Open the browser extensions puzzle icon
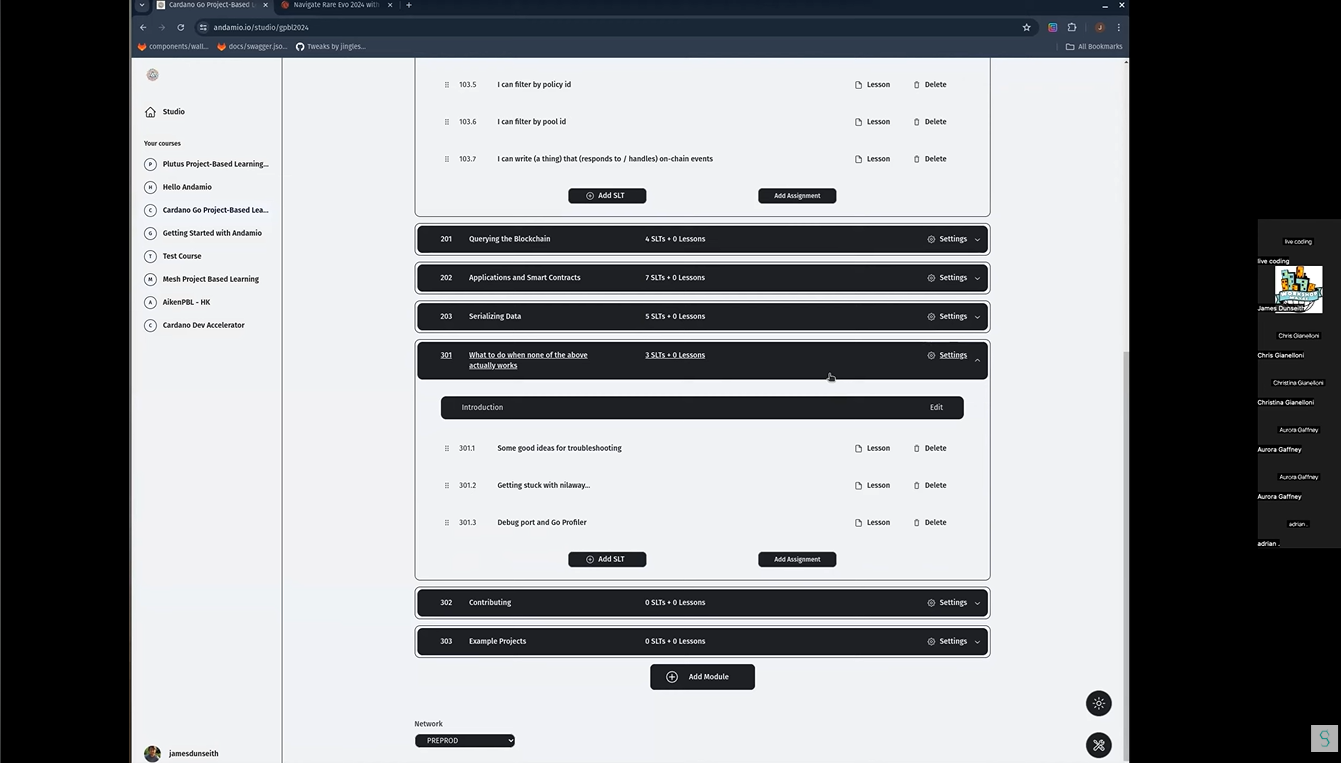The width and height of the screenshot is (1341, 763). (x=1072, y=27)
